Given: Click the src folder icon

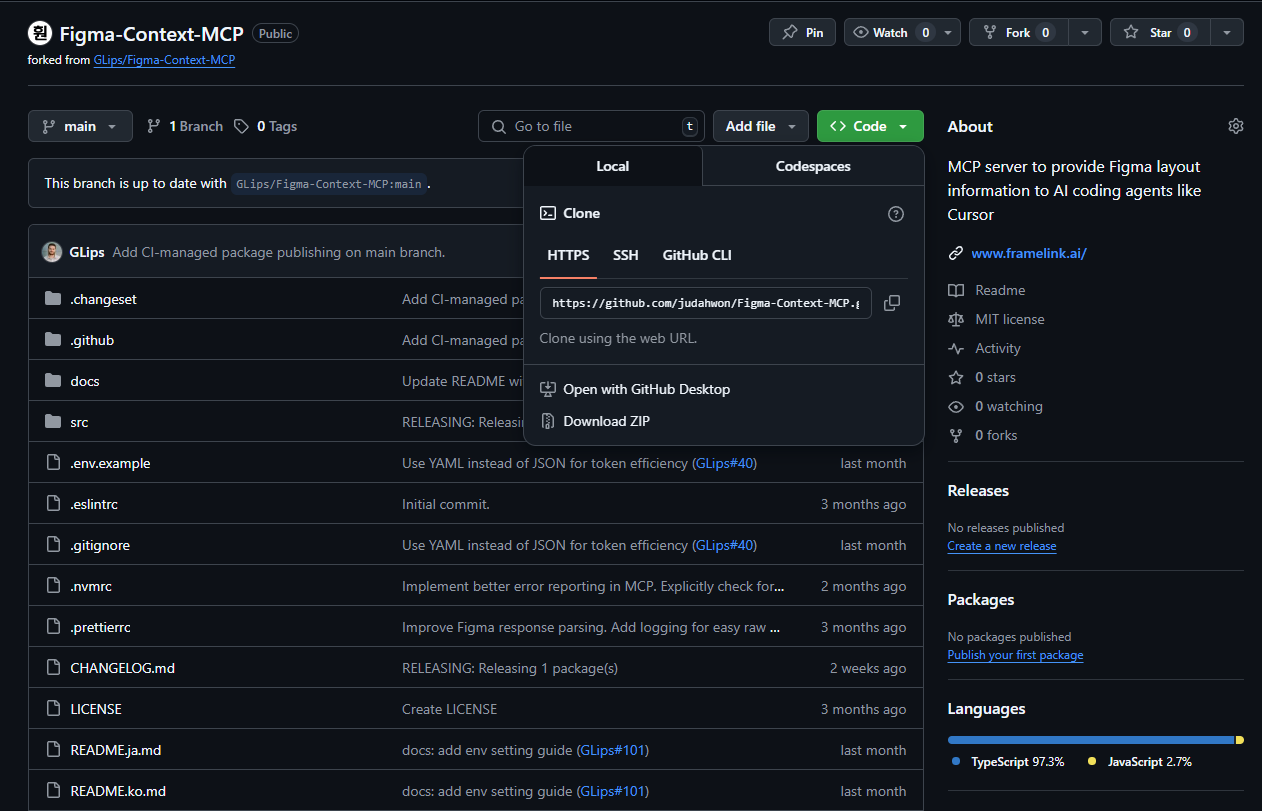Looking at the screenshot, I should click(x=53, y=422).
